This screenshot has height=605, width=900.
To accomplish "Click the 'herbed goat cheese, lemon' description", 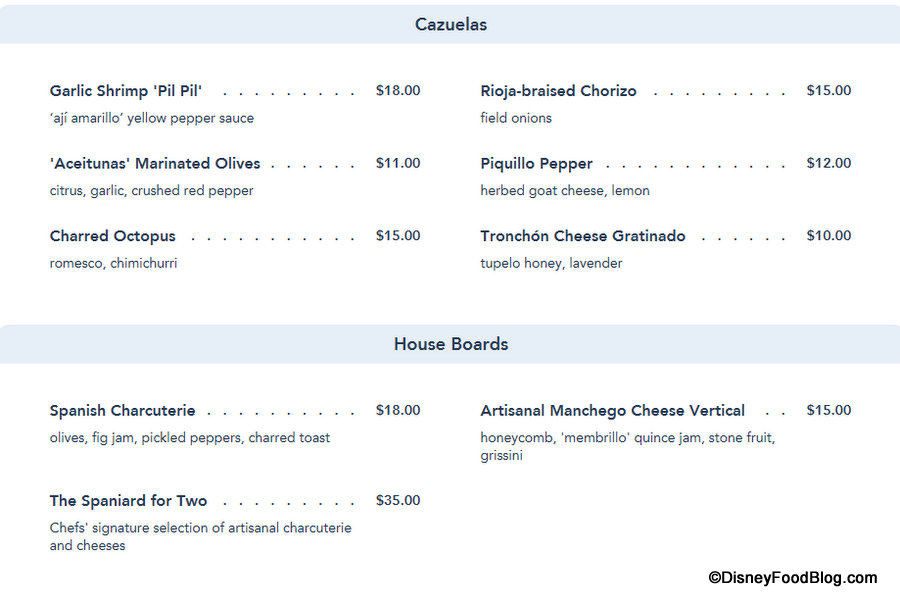I will point(565,191).
